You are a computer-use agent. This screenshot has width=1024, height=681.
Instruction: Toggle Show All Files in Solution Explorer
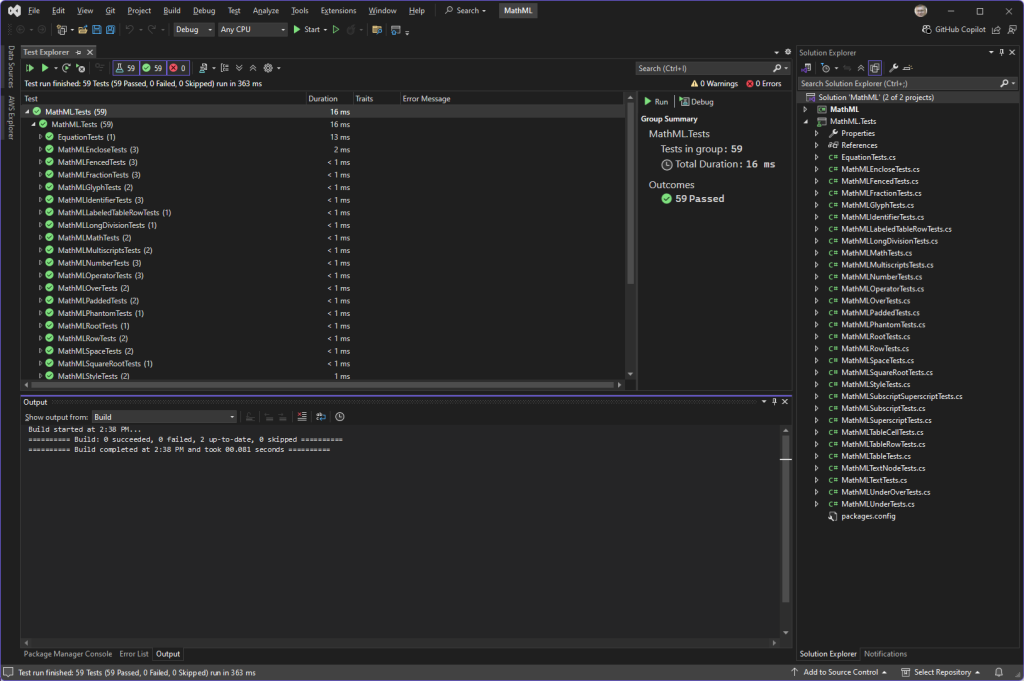click(875, 68)
